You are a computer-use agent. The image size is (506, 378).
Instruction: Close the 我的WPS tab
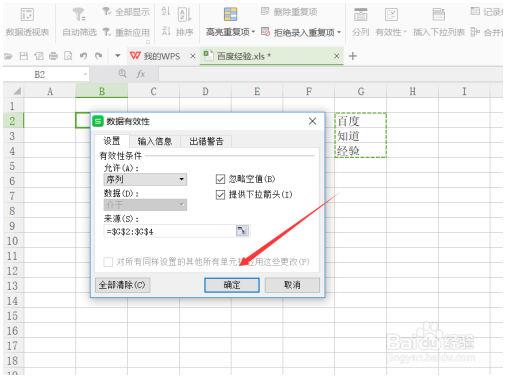tap(192, 56)
